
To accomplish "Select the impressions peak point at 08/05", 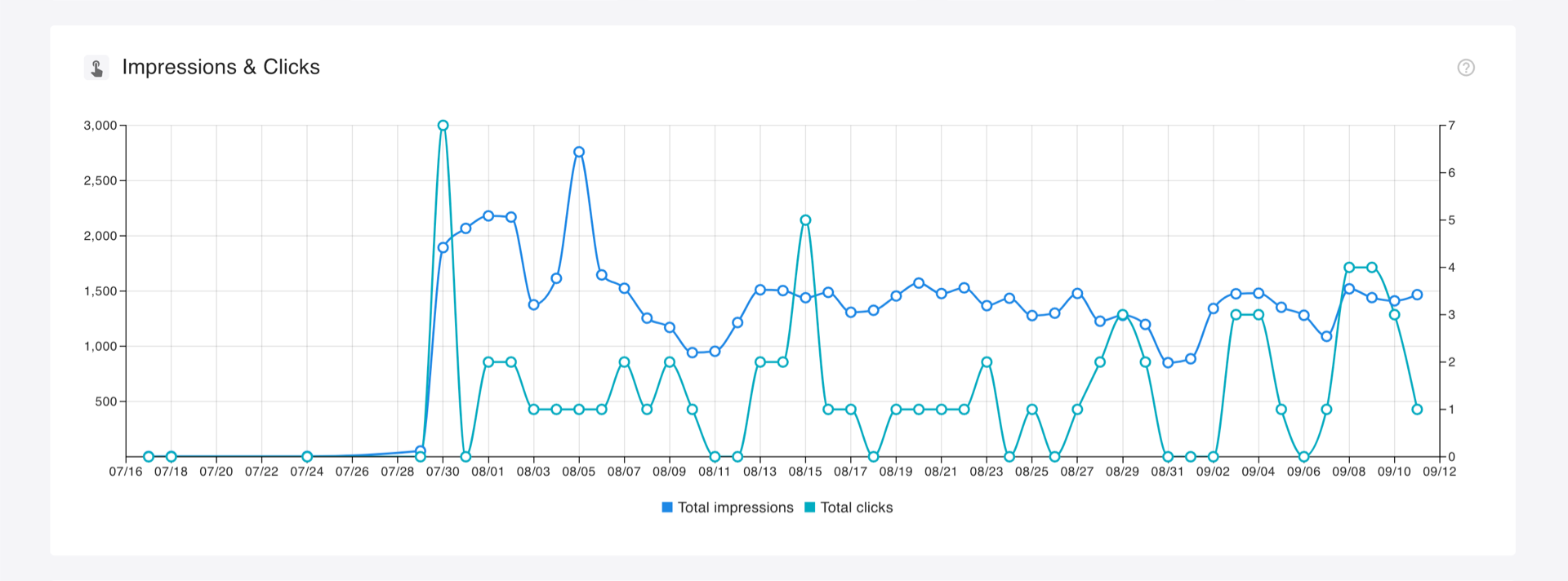I will point(579,152).
